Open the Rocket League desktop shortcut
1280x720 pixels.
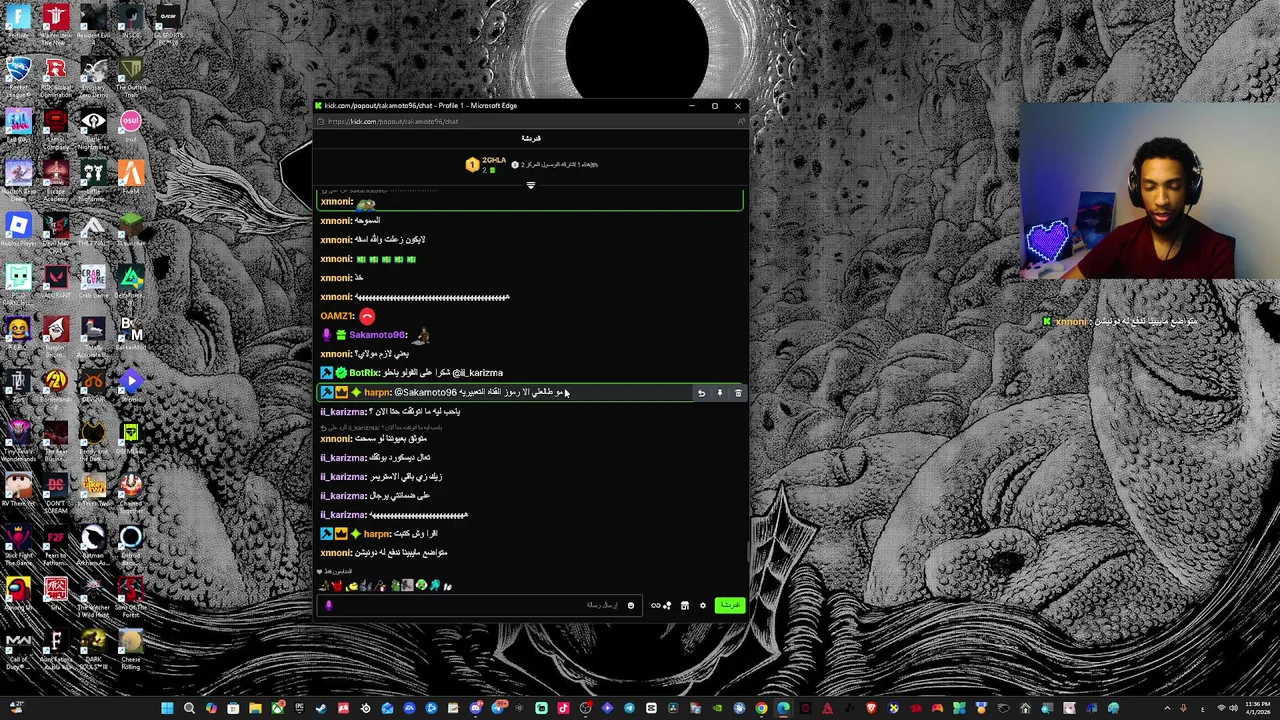18,75
